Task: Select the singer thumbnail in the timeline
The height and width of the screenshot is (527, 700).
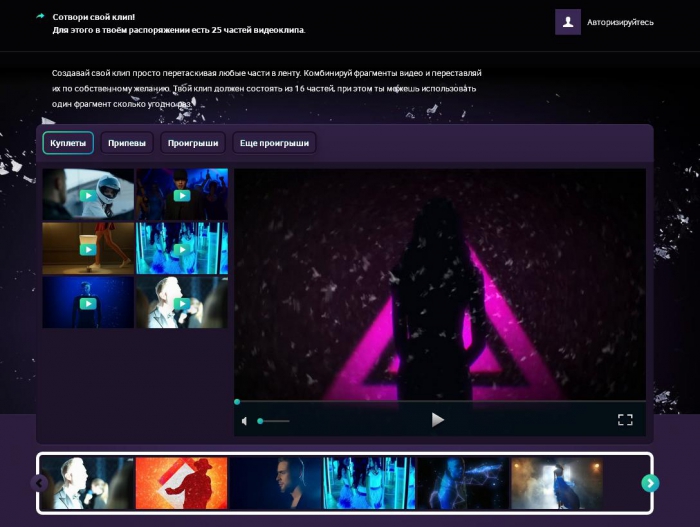Action: (x=87, y=483)
